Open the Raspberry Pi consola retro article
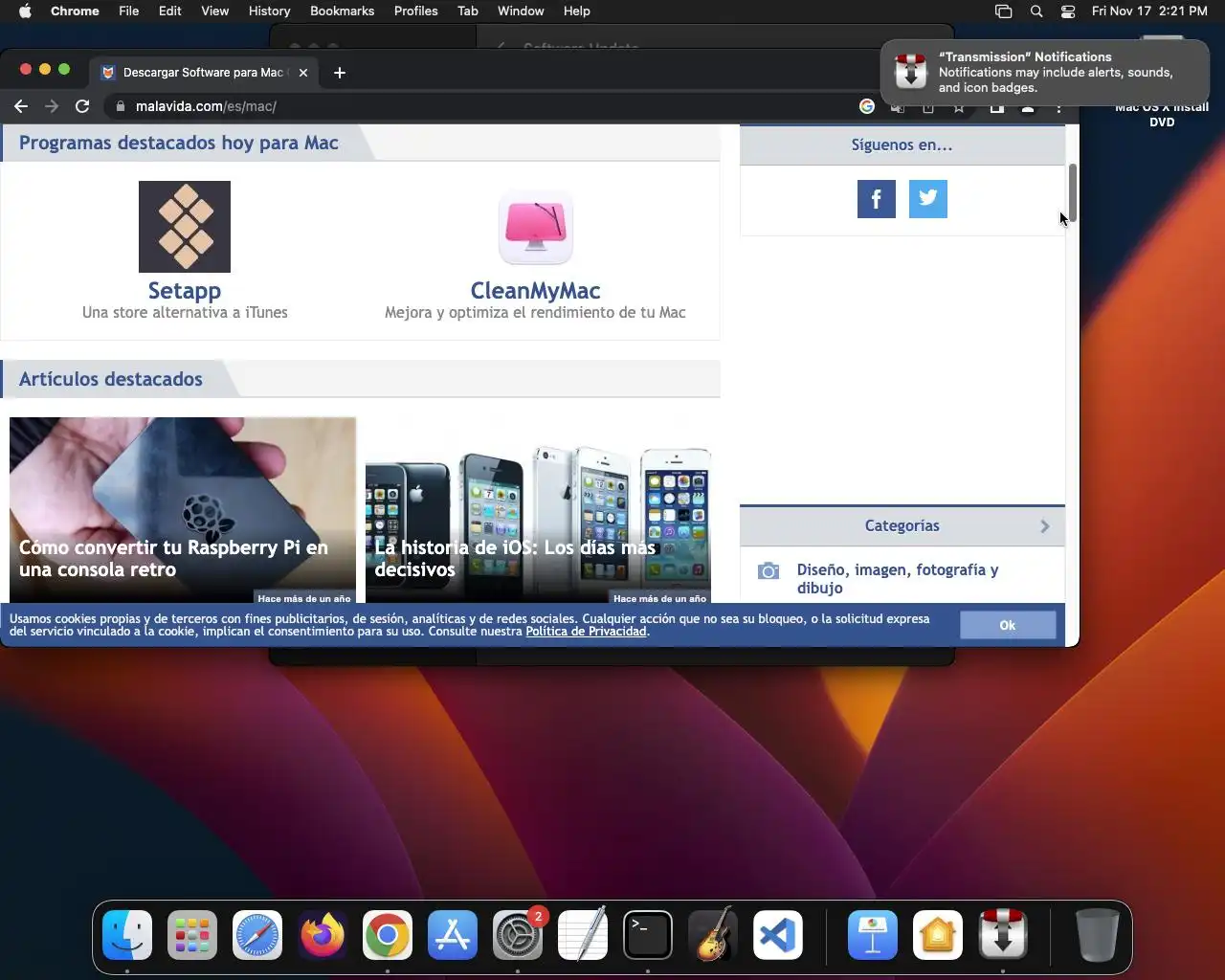The image size is (1225, 980). point(183,510)
